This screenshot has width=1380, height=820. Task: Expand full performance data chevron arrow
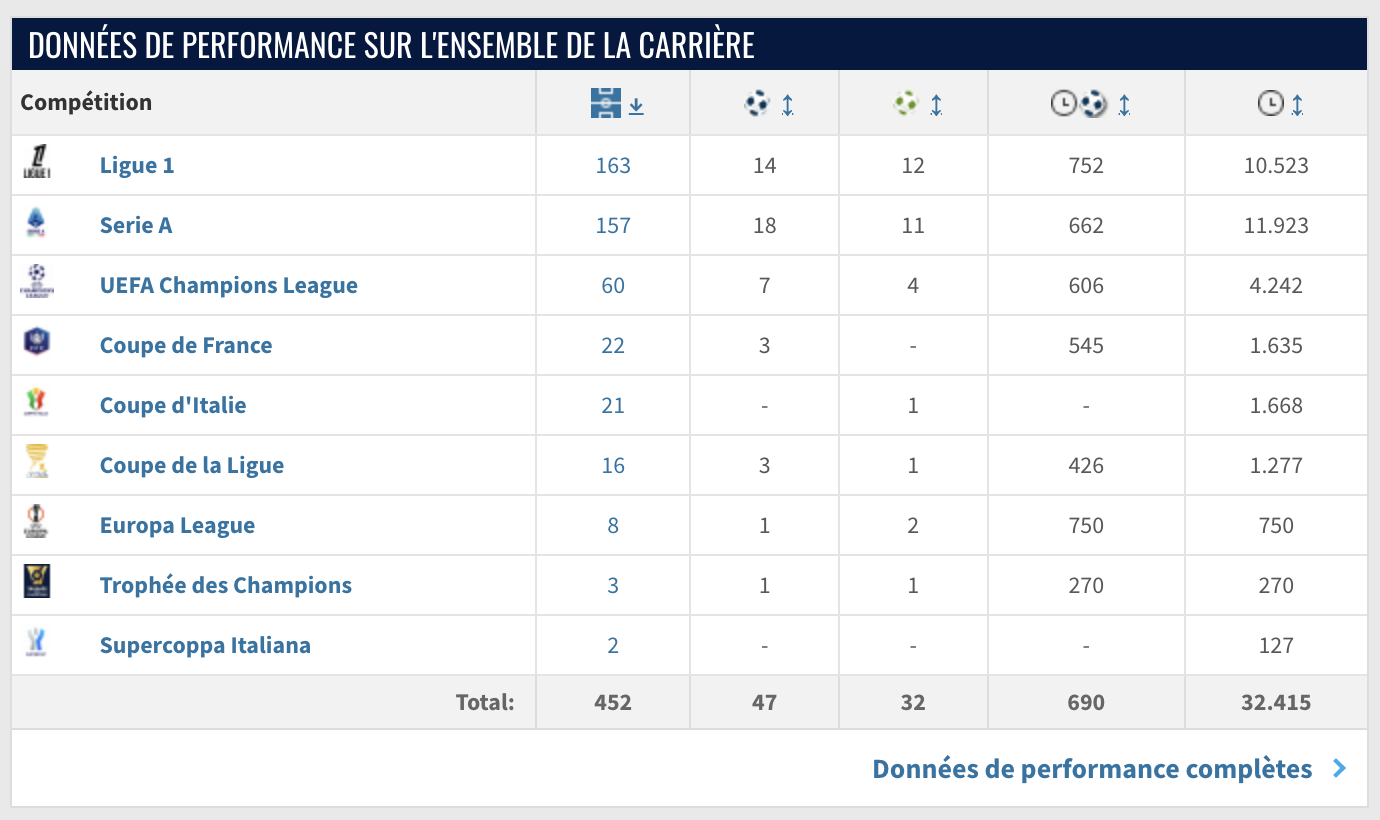coord(1340,769)
